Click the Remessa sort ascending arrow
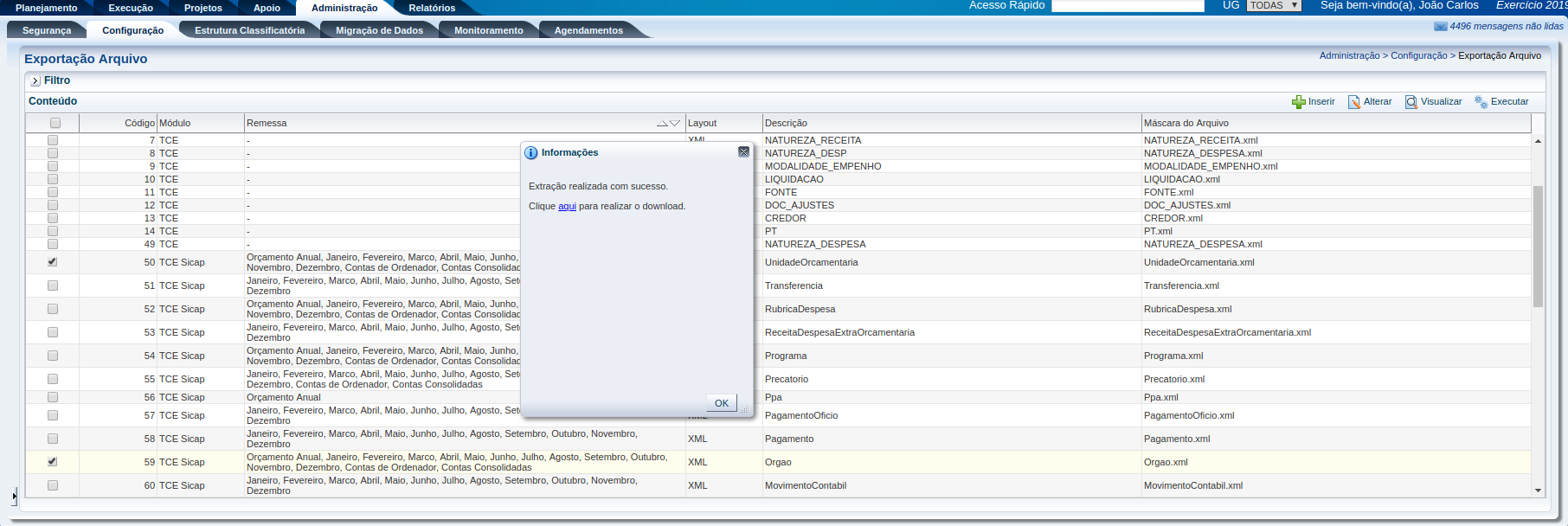Image resolution: width=1568 pixels, height=526 pixels. click(x=662, y=124)
